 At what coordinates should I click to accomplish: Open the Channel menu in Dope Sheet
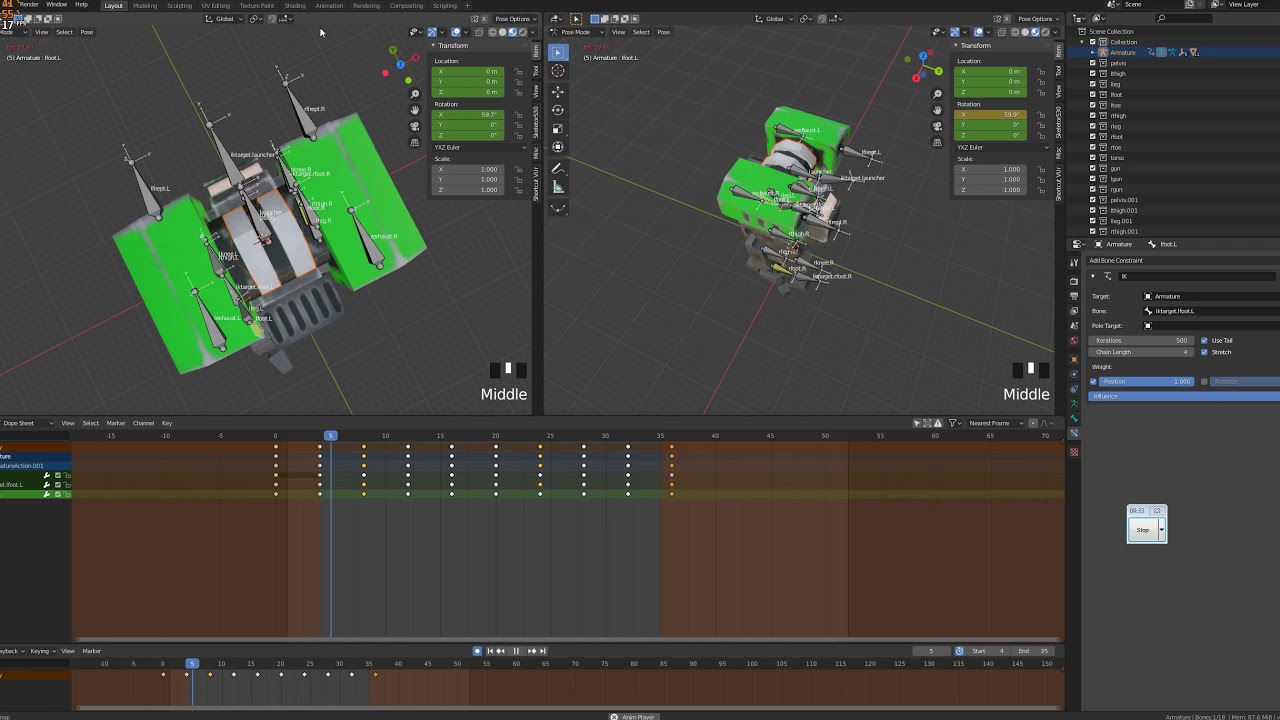[143, 423]
